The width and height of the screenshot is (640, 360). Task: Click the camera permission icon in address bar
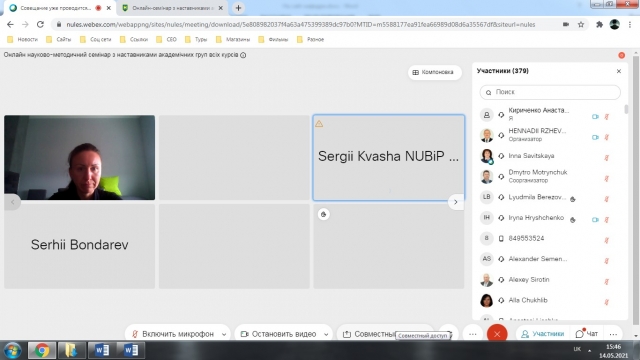click(x=566, y=24)
